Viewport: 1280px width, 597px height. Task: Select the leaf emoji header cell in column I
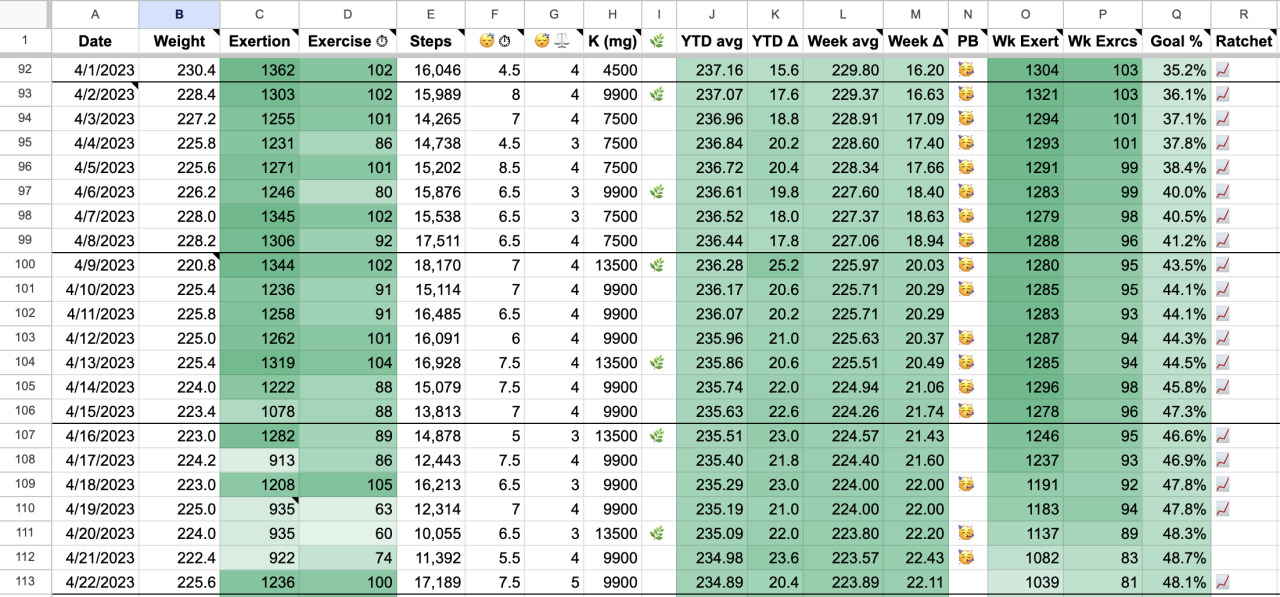(x=658, y=42)
